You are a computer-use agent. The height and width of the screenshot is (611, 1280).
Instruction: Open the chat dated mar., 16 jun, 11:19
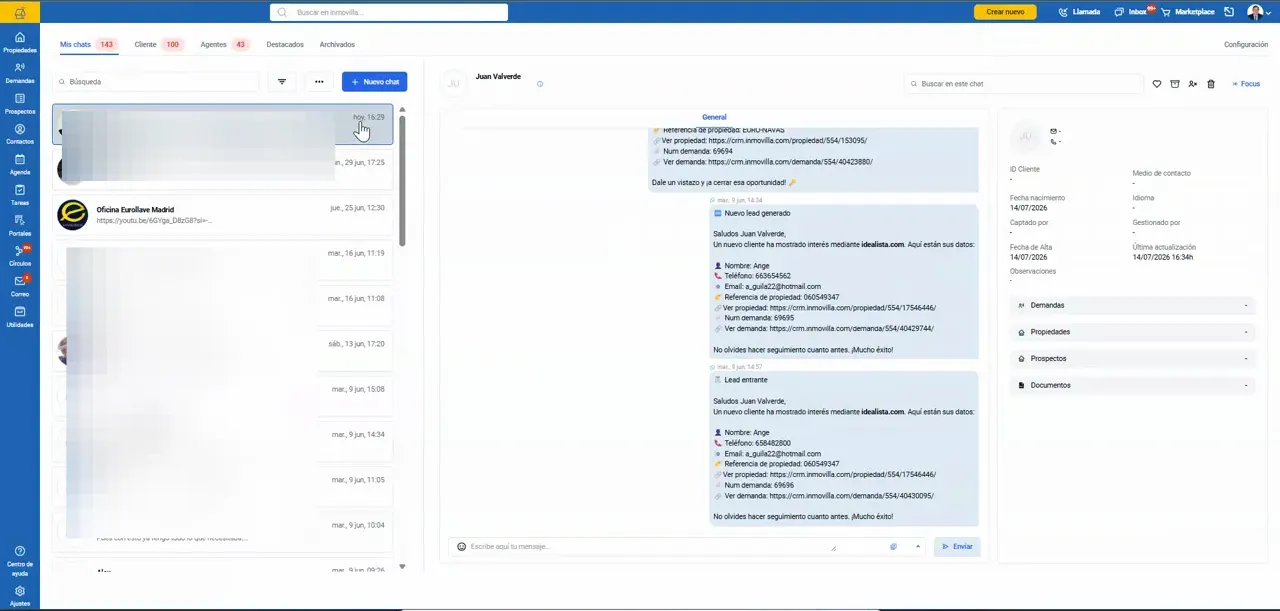[222, 260]
